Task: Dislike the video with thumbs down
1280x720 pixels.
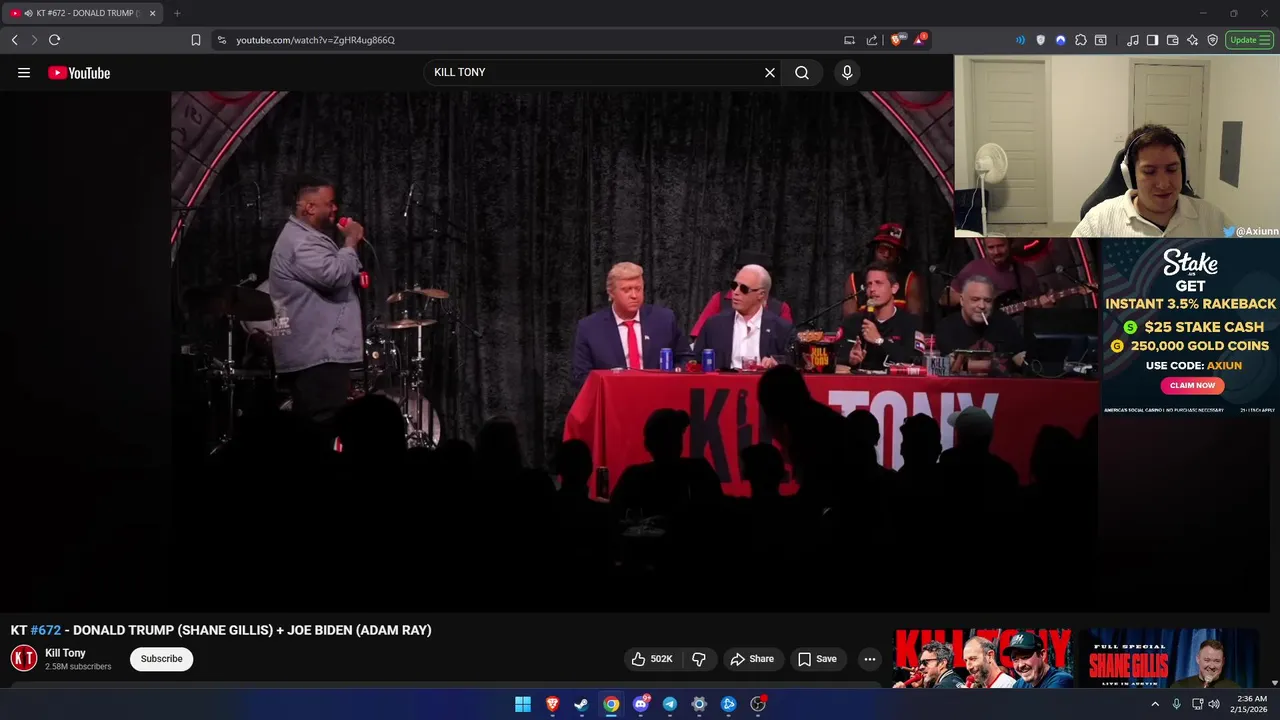Action: [699, 658]
